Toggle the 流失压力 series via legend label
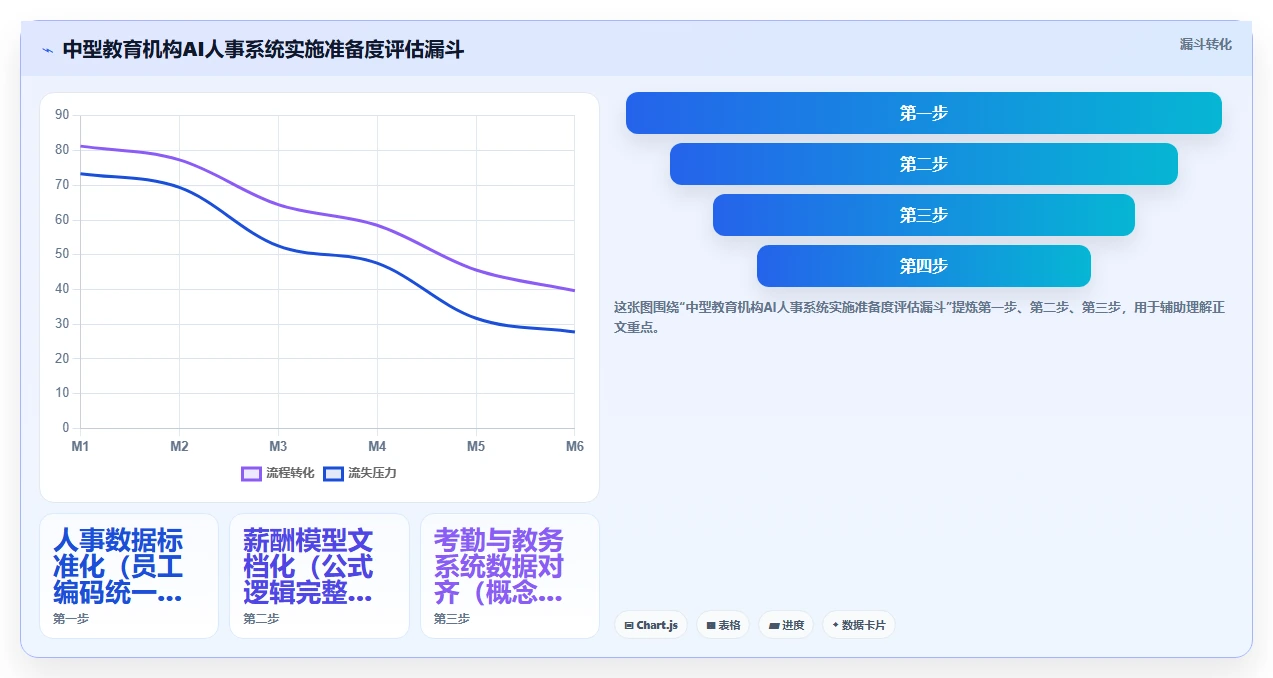1273x678 pixels. 373,473
